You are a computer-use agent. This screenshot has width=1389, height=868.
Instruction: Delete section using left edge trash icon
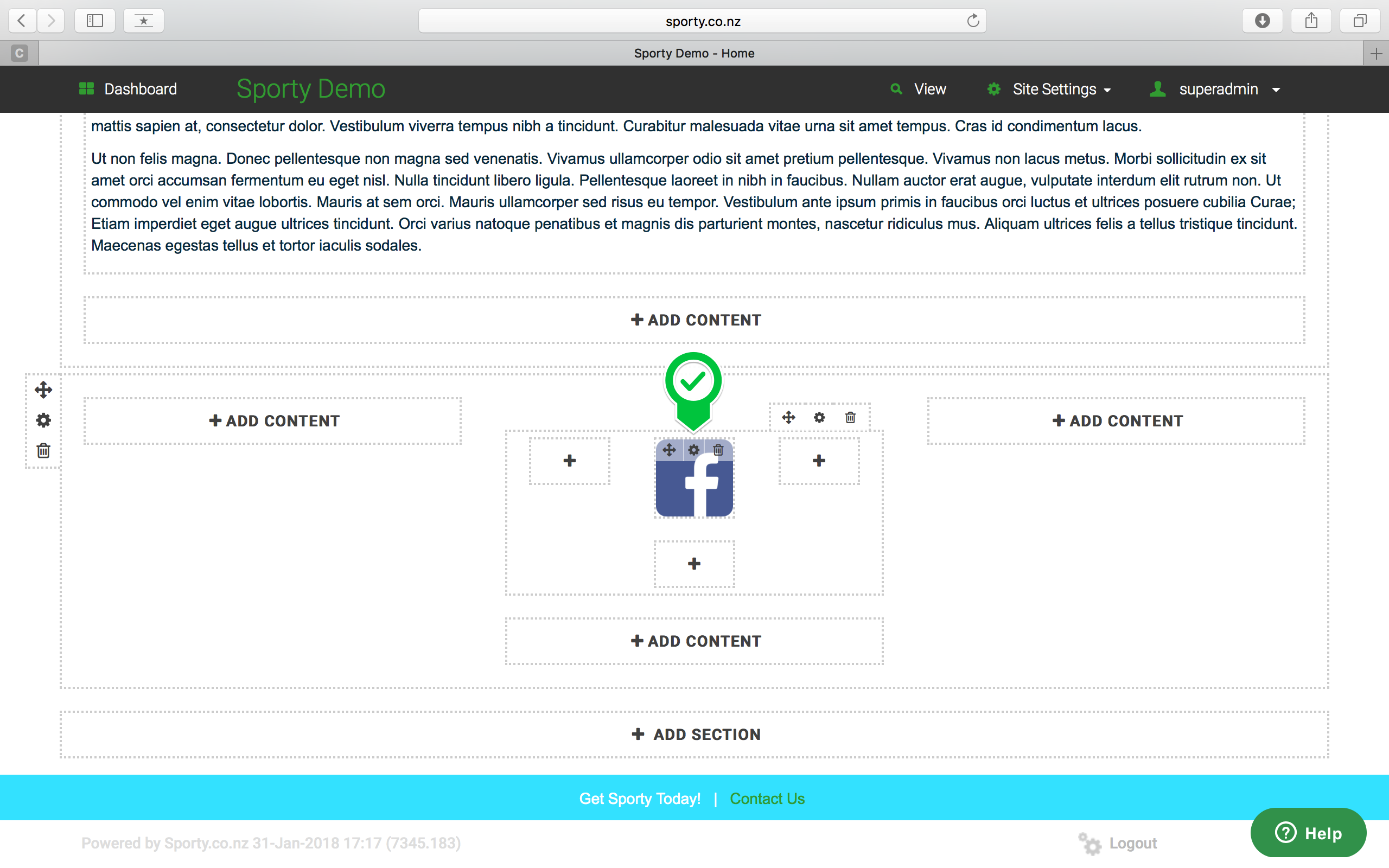43,451
